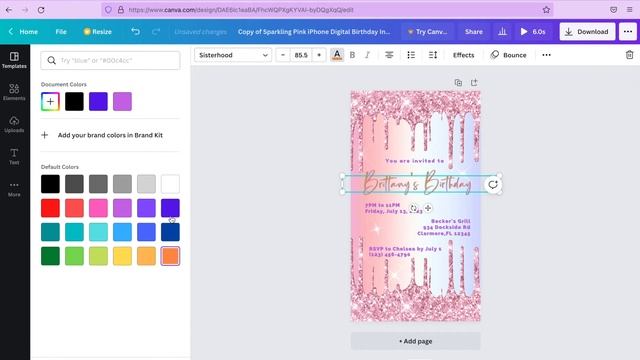Select the dark green default swatch
This screenshot has width=640, height=360.
click(x=50, y=256)
